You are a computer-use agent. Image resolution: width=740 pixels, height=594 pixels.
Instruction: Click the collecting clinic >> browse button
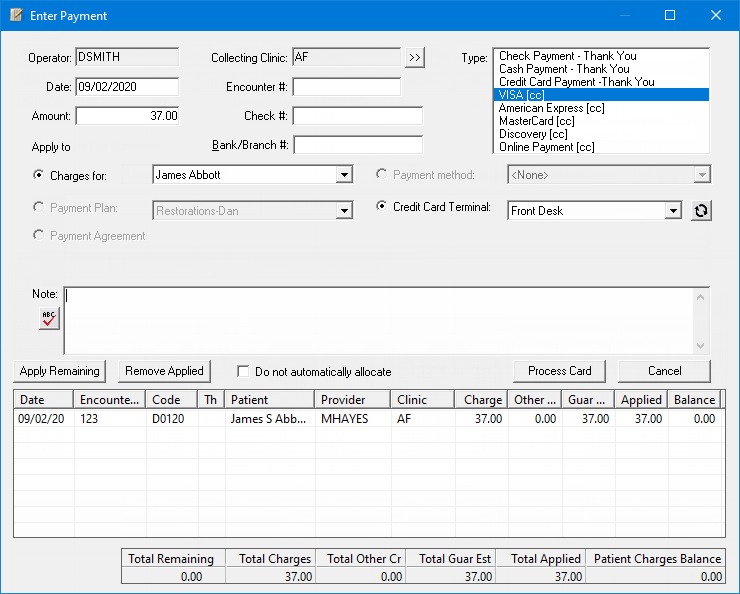415,58
